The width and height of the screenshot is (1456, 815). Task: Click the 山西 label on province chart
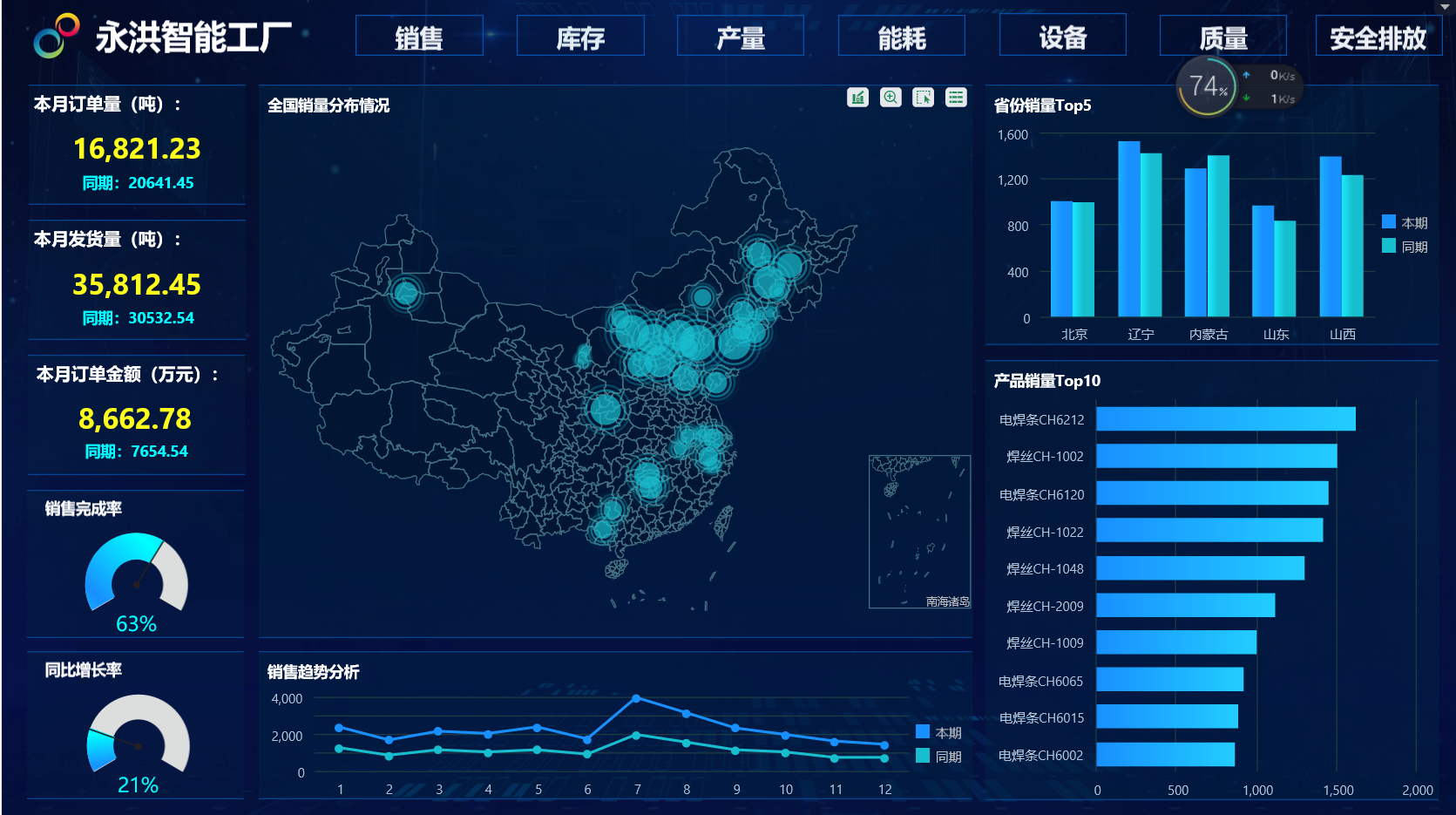click(x=1343, y=335)
